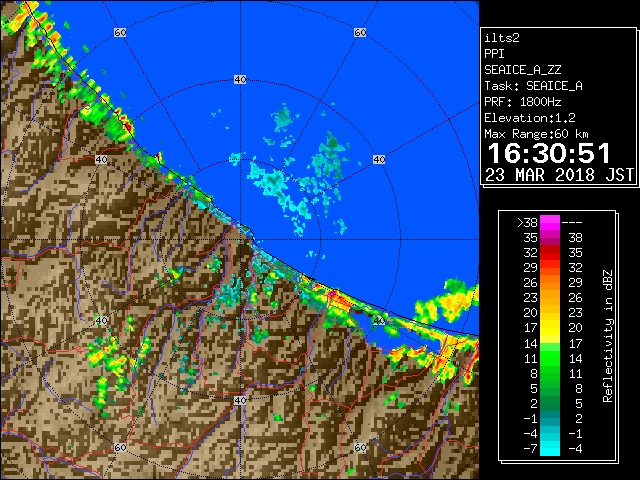
Task: Pick the yellow 17-20 dBZ legend band
Action: [x=550, y=328]
